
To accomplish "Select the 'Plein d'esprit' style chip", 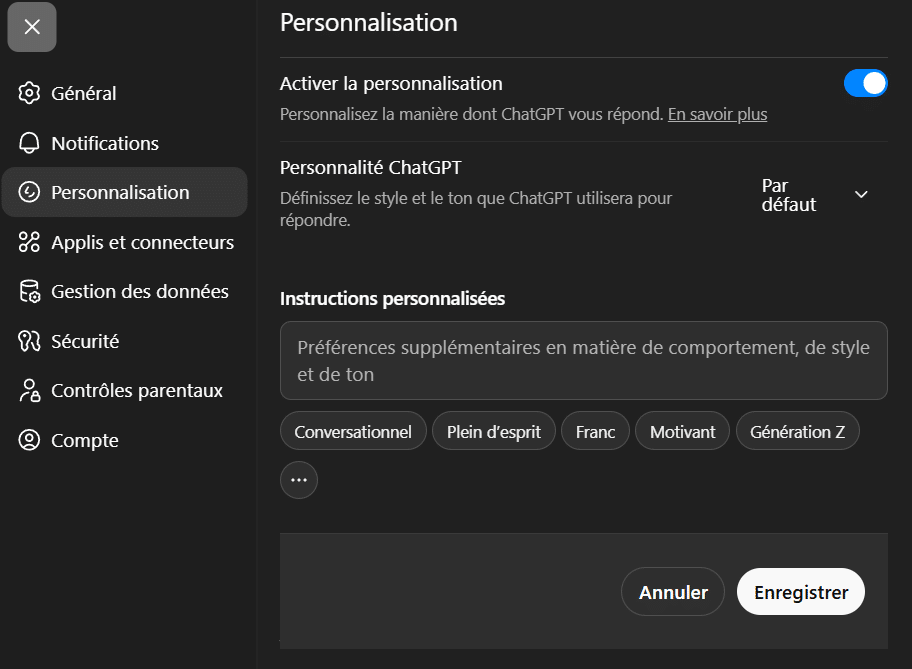I will coord(493,432).
